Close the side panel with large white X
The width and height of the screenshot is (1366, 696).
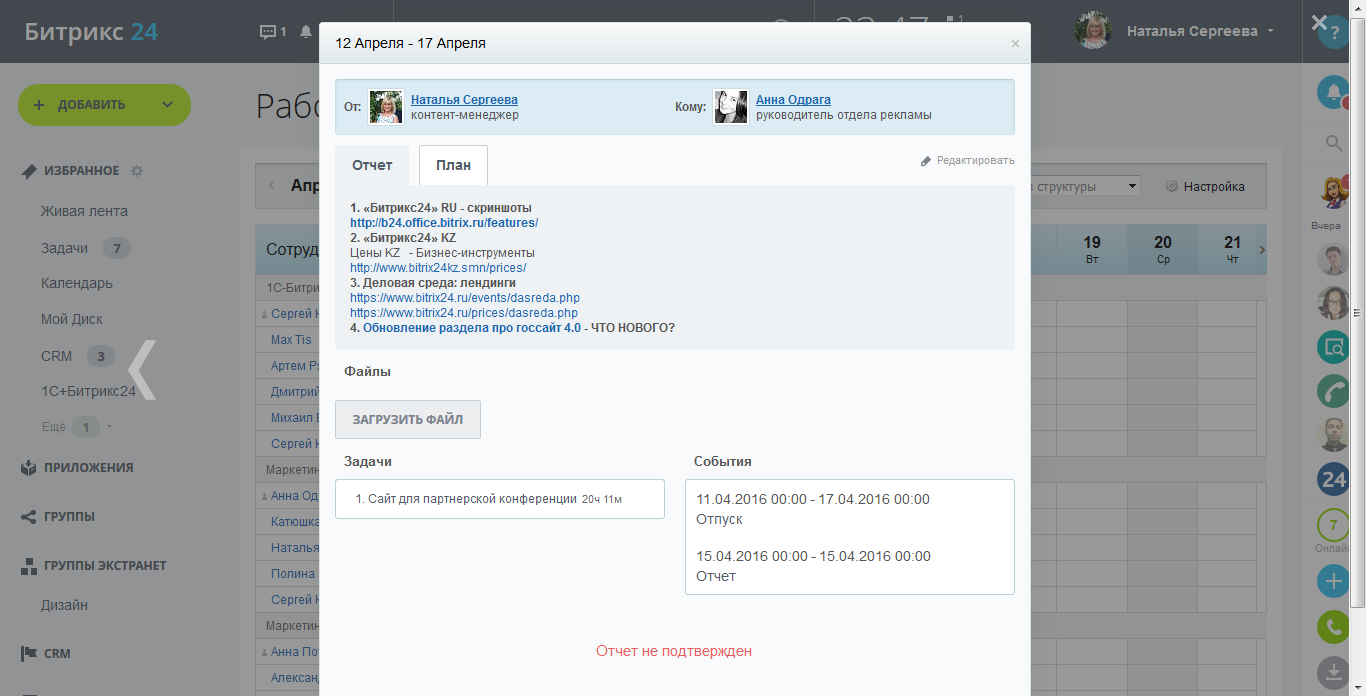coord(1319,23)
